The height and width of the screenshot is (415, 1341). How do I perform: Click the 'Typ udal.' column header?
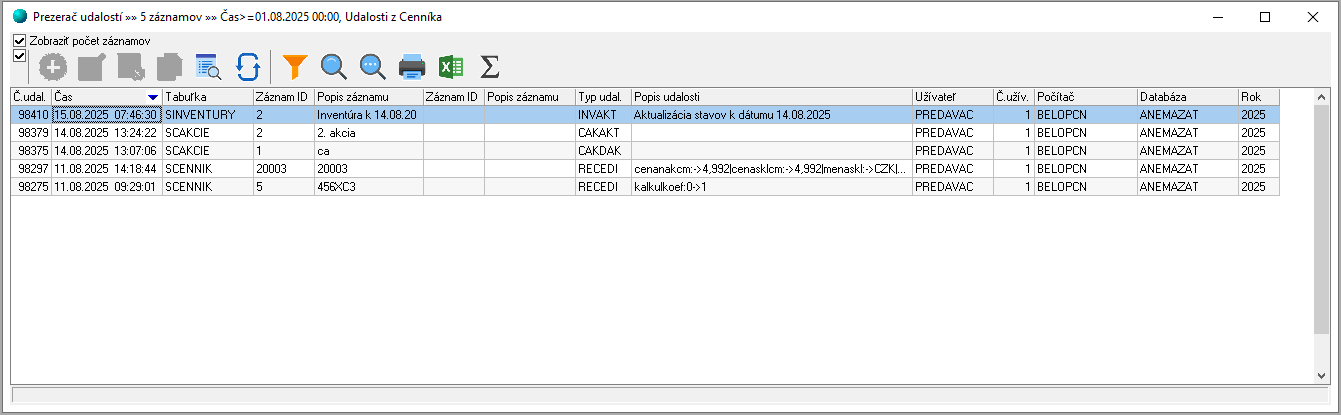pos(602,97)
